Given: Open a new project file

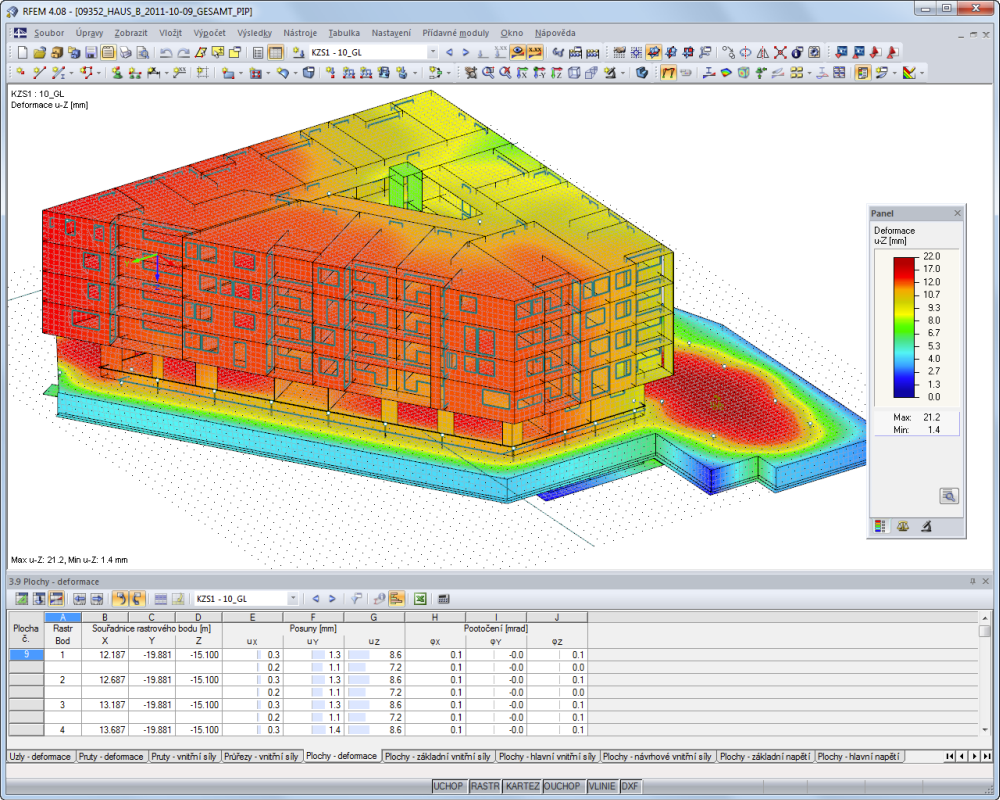Looking at the screenshot, I should 23,53.
